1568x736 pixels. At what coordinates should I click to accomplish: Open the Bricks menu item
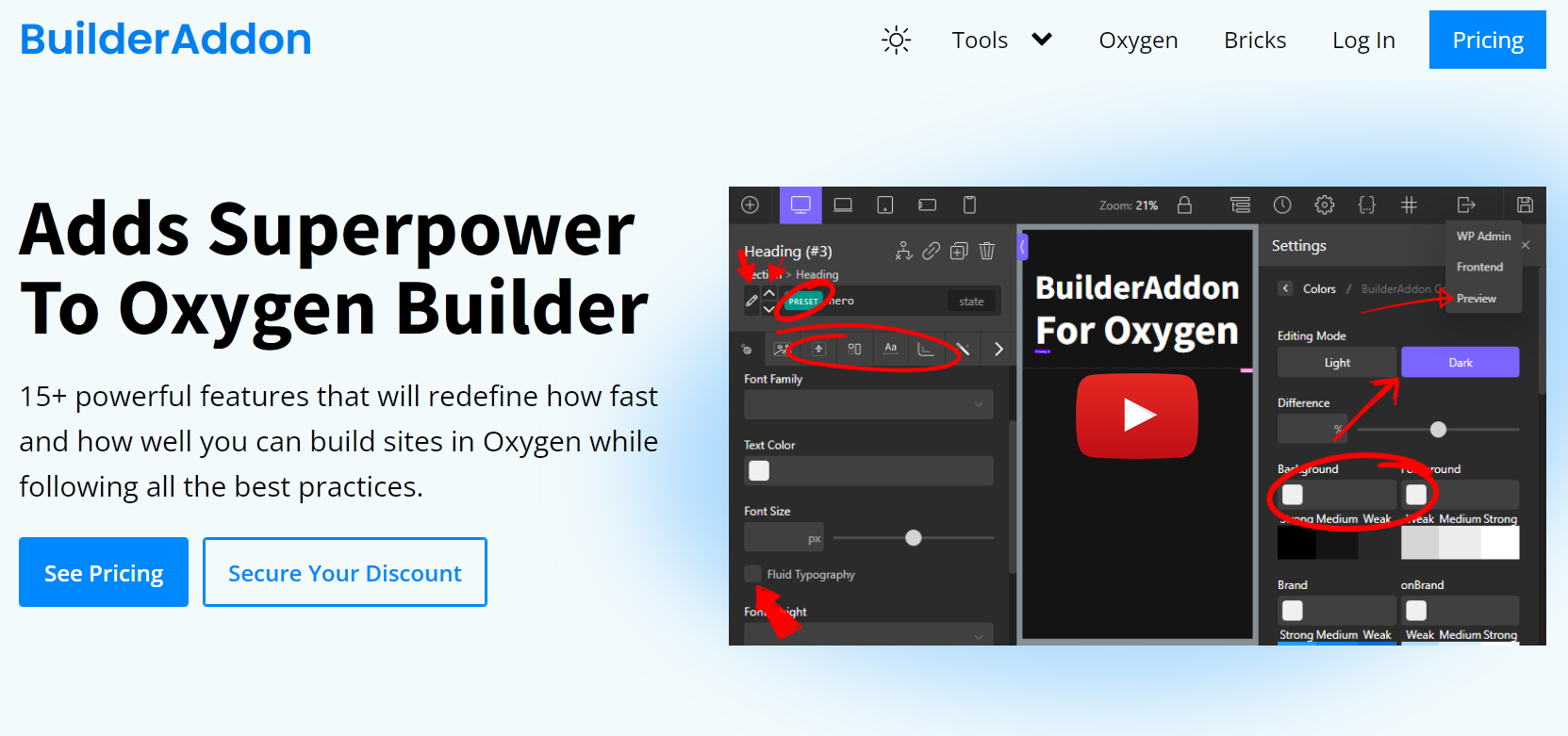[1254, 41]
